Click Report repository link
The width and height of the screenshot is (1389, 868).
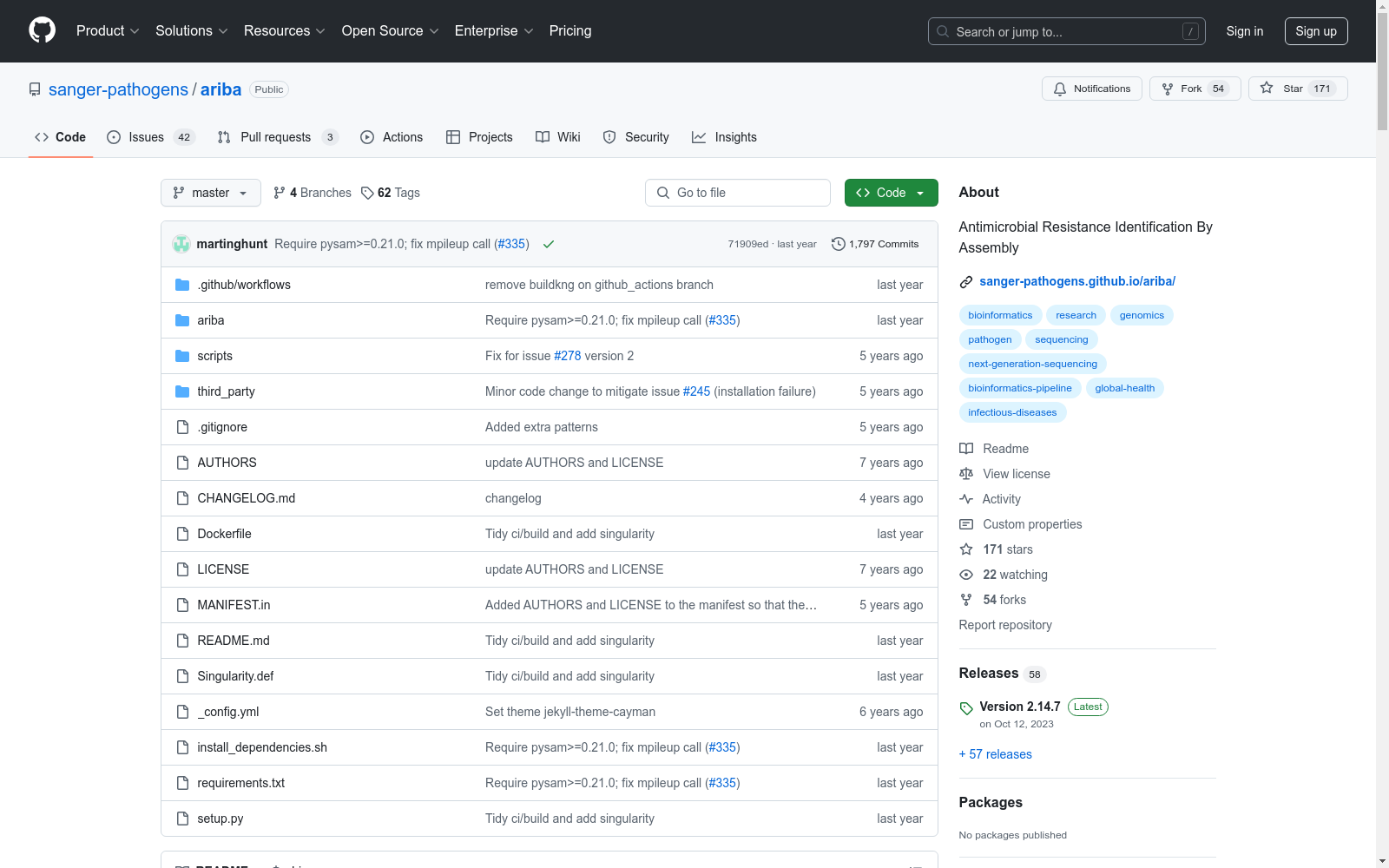click(1005, 625)
